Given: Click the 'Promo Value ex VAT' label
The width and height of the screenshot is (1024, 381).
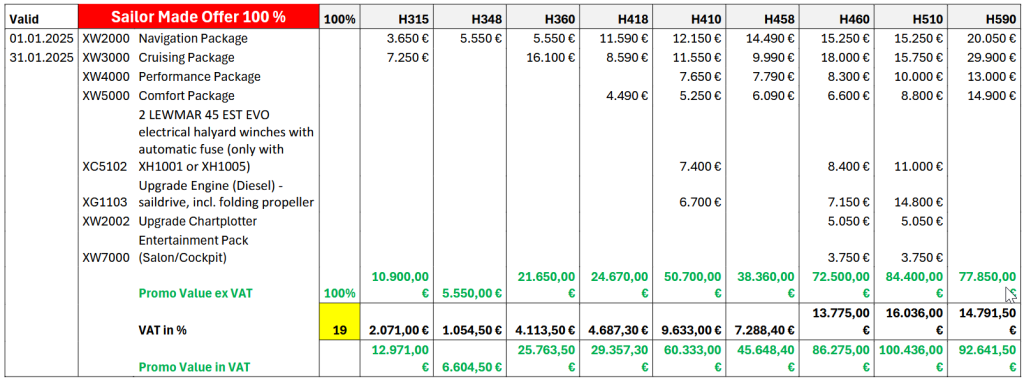Looking at the screenshot, I should (x=195, y=293).
